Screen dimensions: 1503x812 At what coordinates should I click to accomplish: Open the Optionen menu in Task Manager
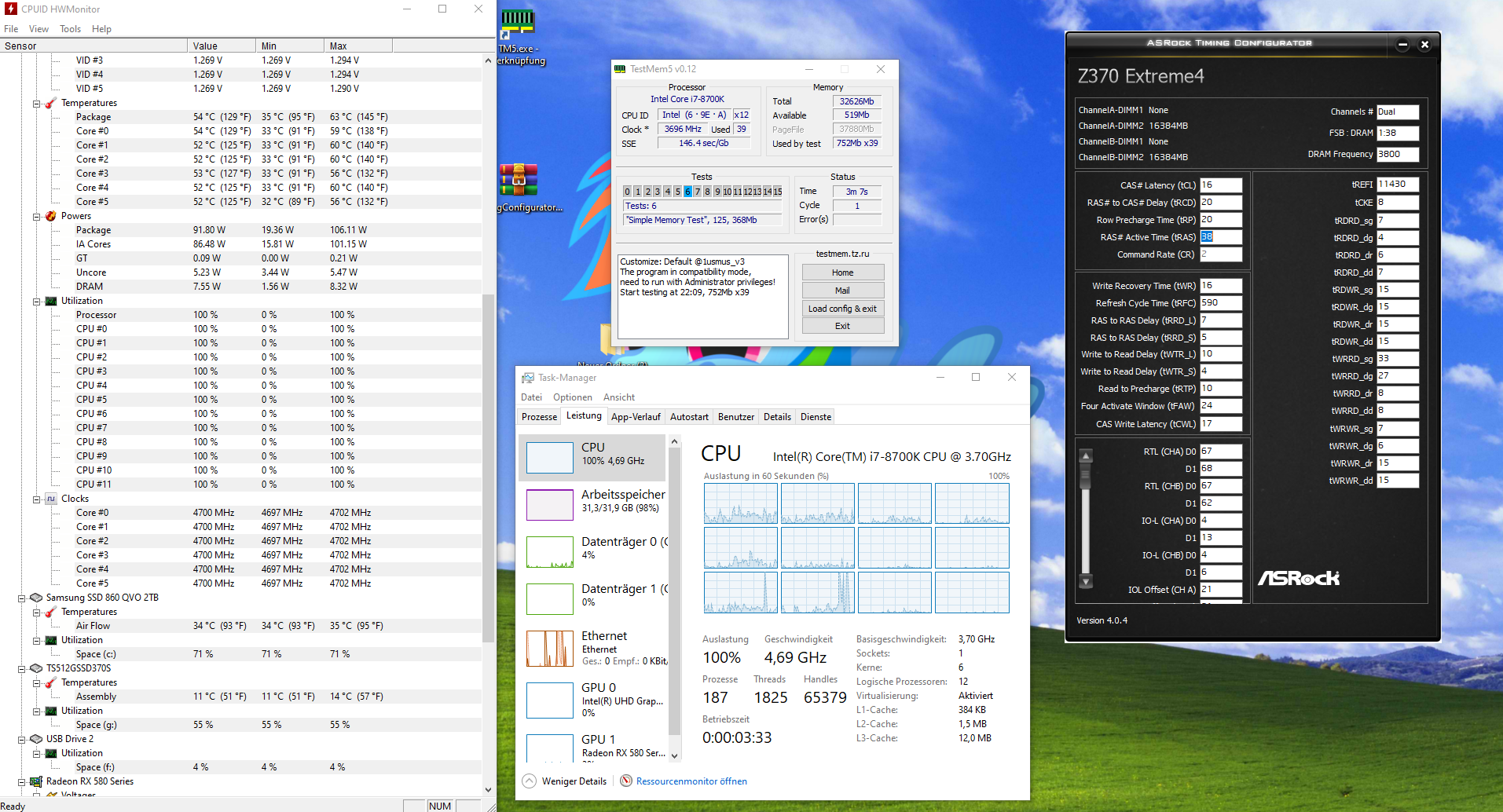[573, 397]
